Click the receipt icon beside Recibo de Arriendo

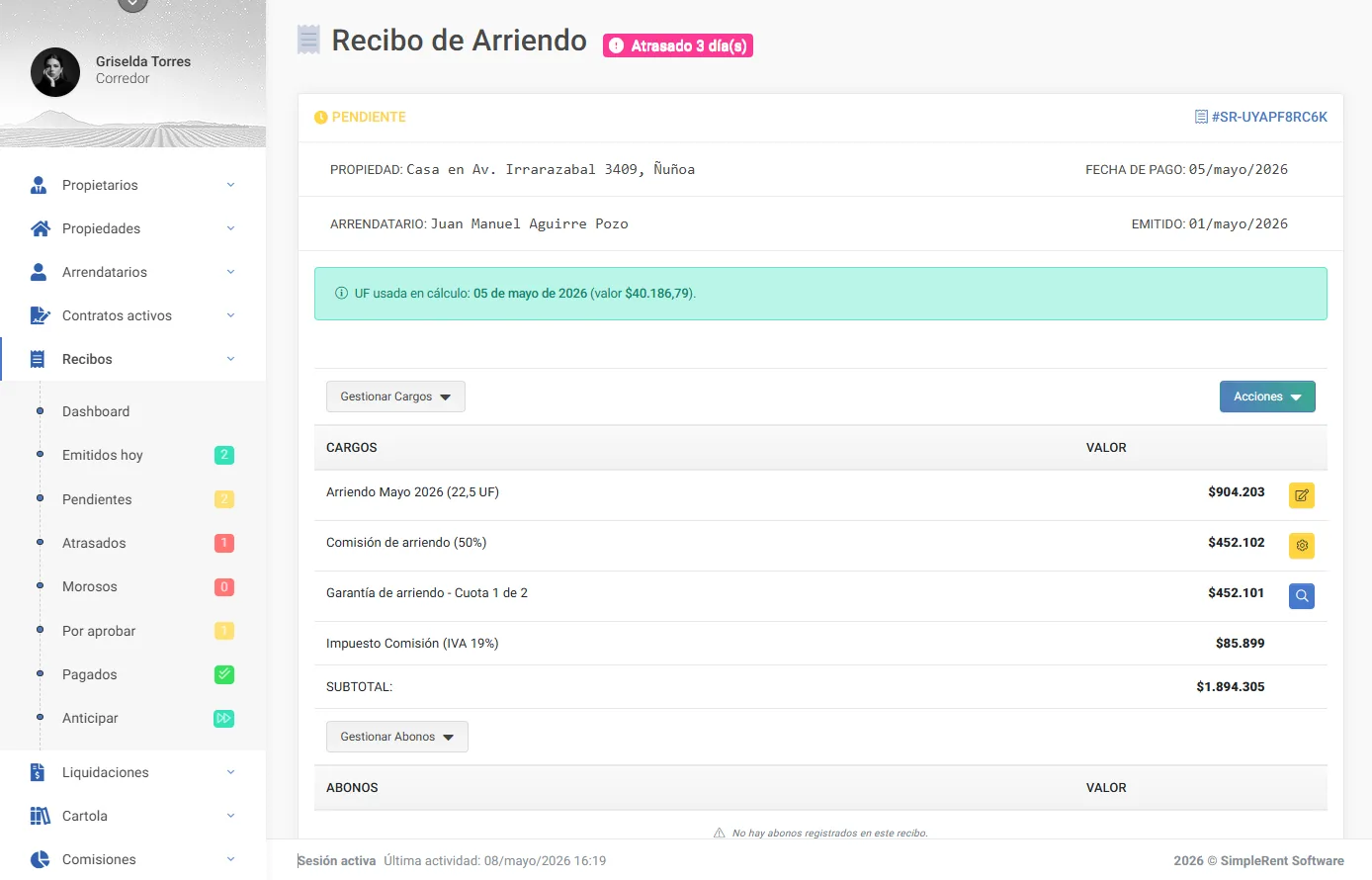[x=309, y=40]
